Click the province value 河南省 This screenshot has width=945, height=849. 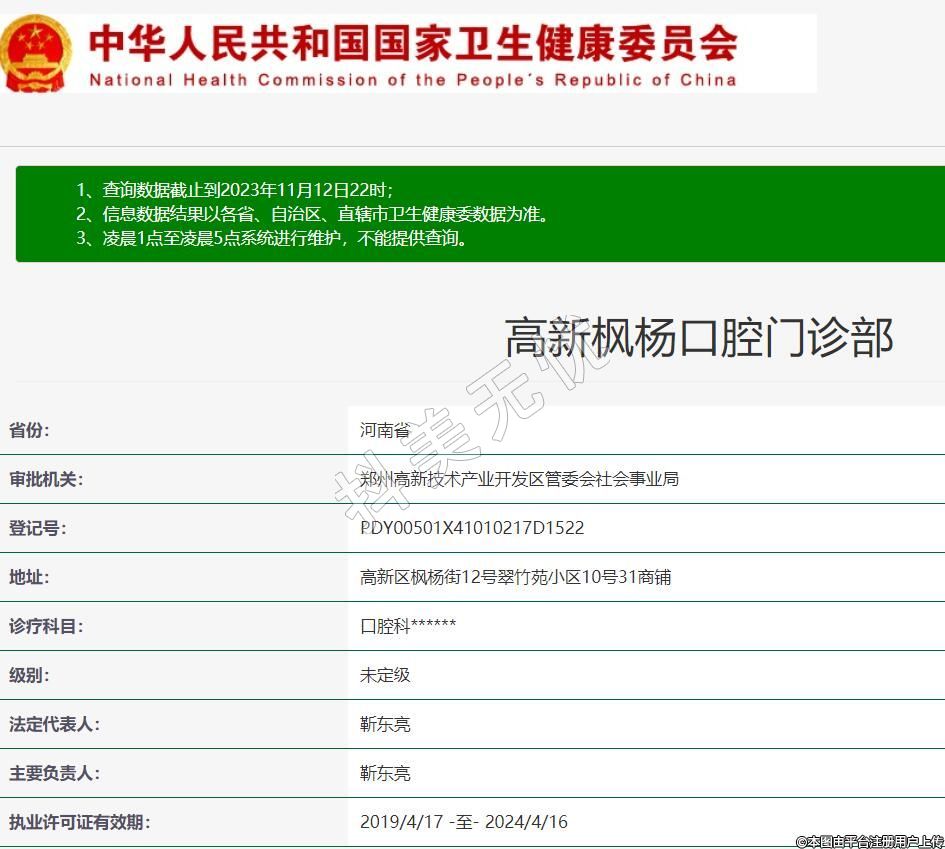pos(385,430)
